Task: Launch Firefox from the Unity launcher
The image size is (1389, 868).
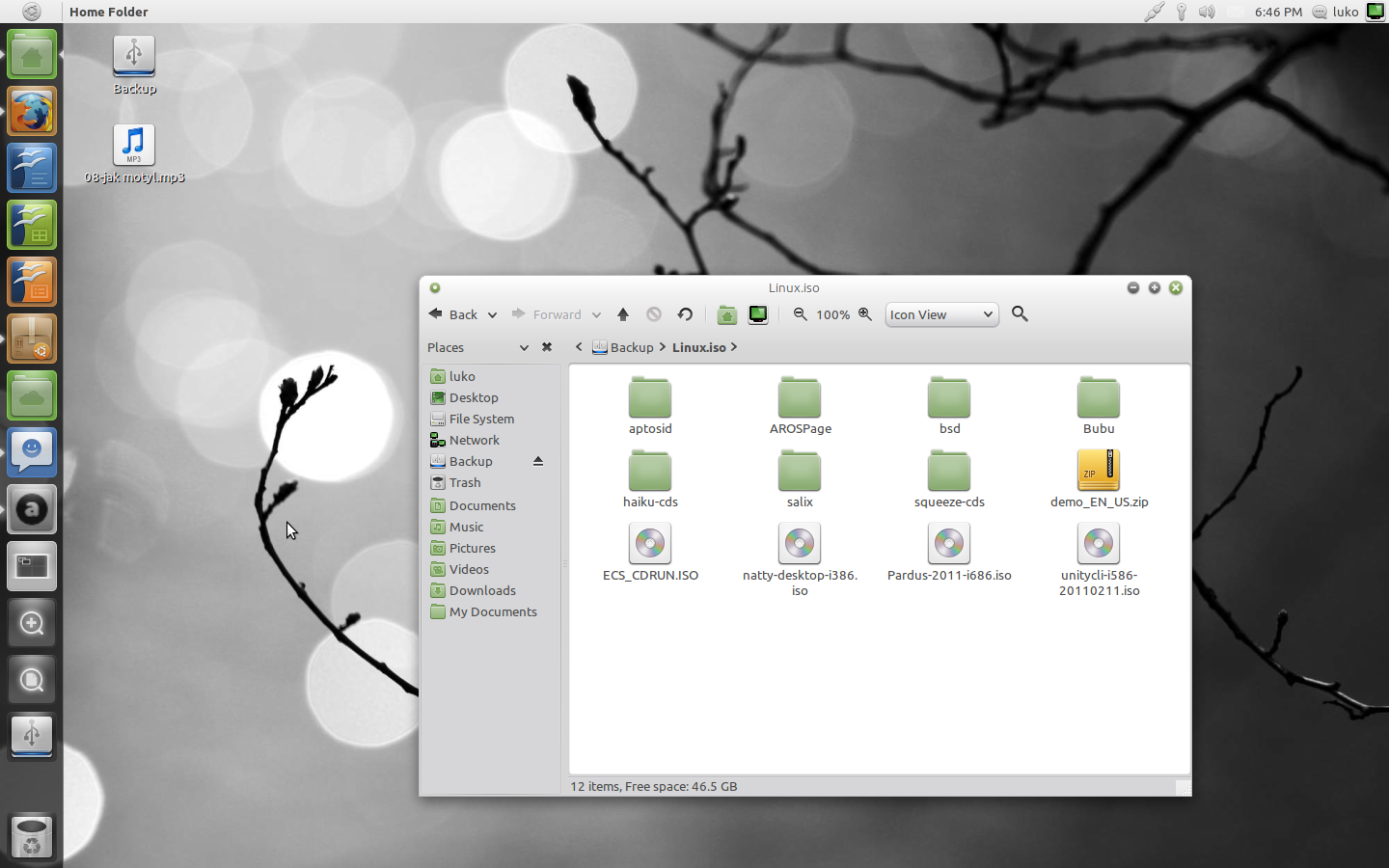Action: [x=32, y=112]
